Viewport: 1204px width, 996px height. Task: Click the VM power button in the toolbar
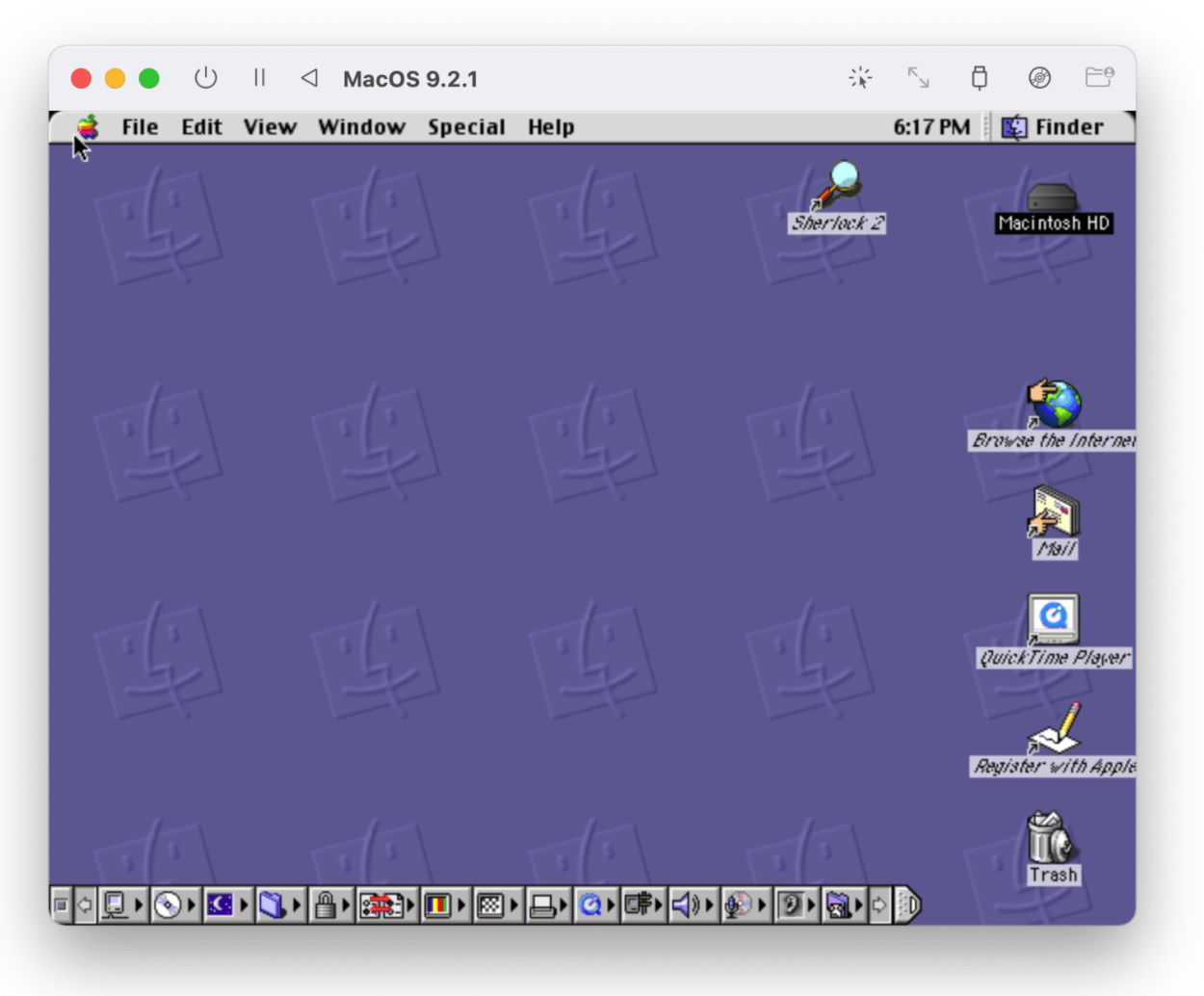(205, 78)
